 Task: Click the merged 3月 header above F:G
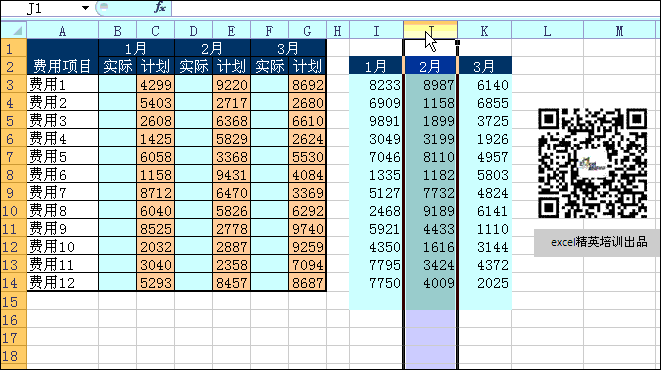[288, 48]
